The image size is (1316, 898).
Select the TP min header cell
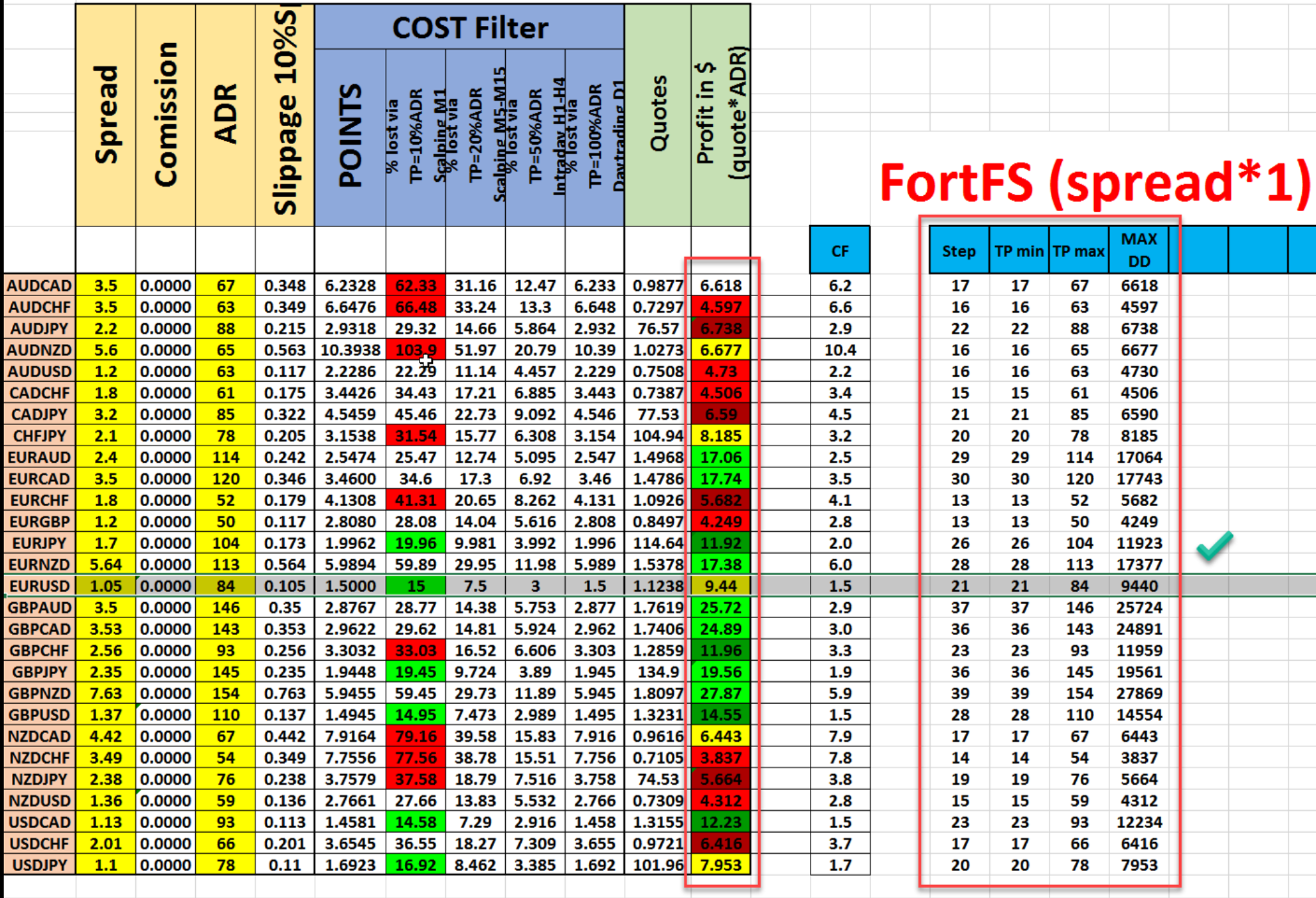pos(1018,250)
